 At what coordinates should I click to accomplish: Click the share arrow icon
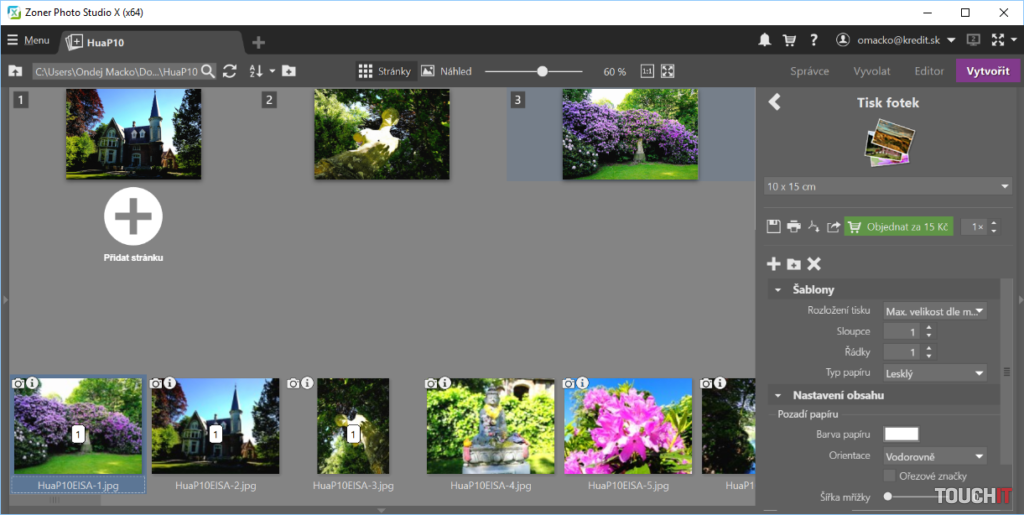pyautogui.click(x=833, y=227)
